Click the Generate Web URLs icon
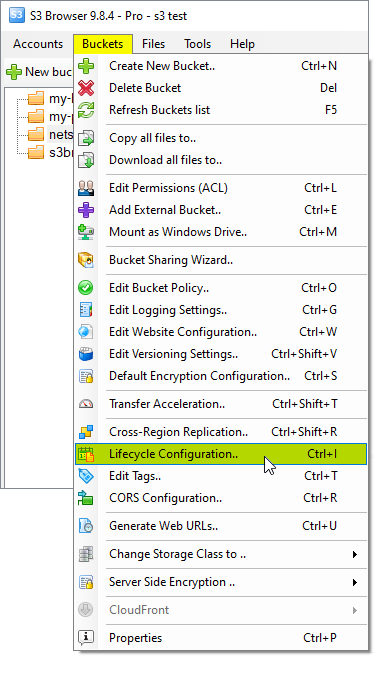This screenshot has width=392, height=675. point(86,526)
